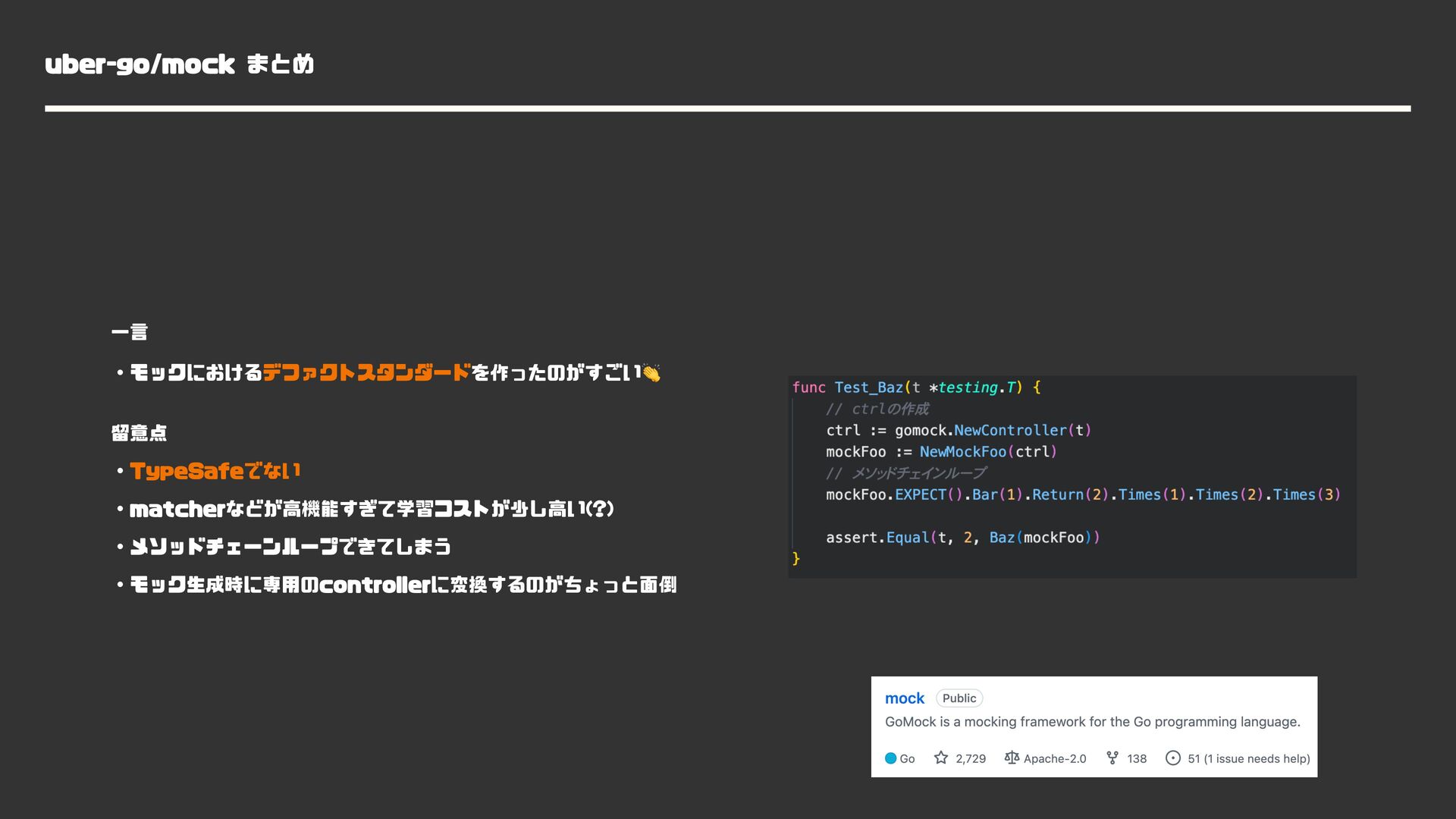1456x819 pixels.
Task: Click gomock.NewController(t) in the code
Action: pos(993,430)
